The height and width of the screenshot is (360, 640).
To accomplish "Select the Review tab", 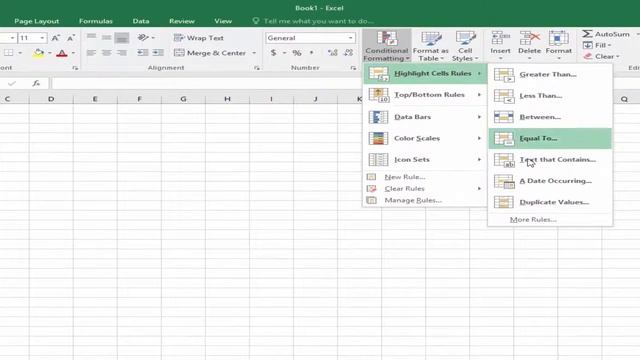I will [182, 21].
